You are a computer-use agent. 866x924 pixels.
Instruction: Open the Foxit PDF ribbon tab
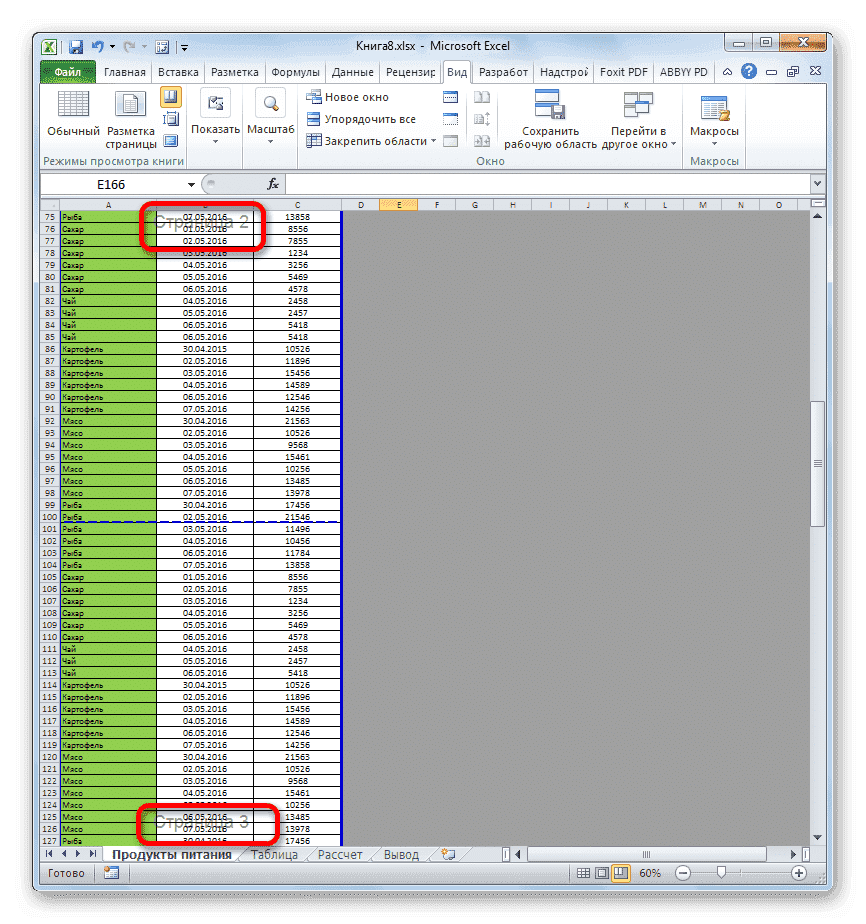[x=623, y=71]
